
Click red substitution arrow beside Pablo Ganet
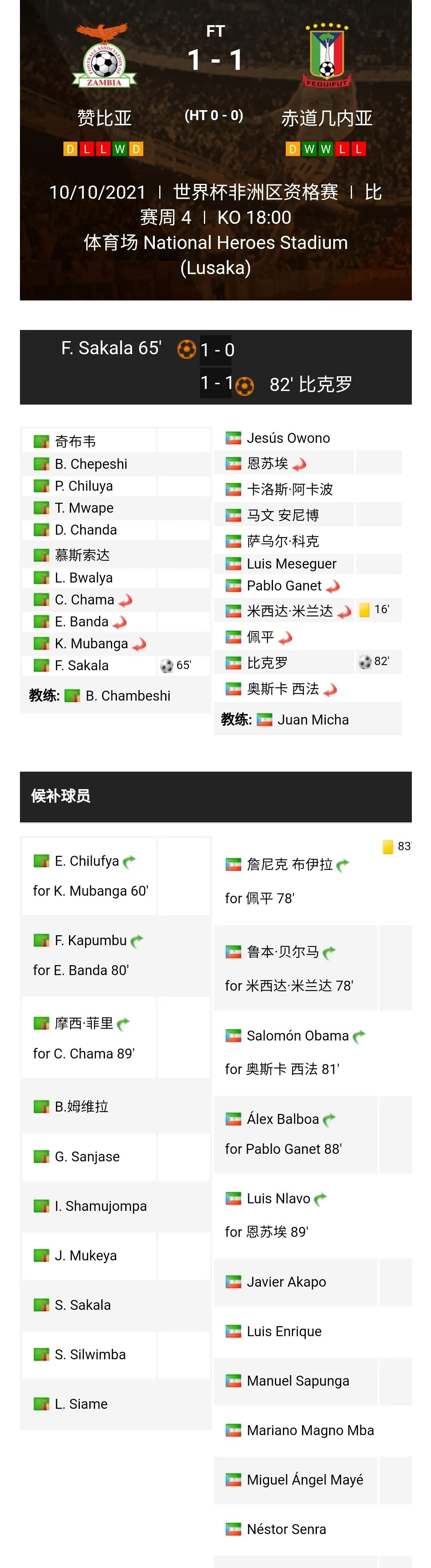coord(333,587)
